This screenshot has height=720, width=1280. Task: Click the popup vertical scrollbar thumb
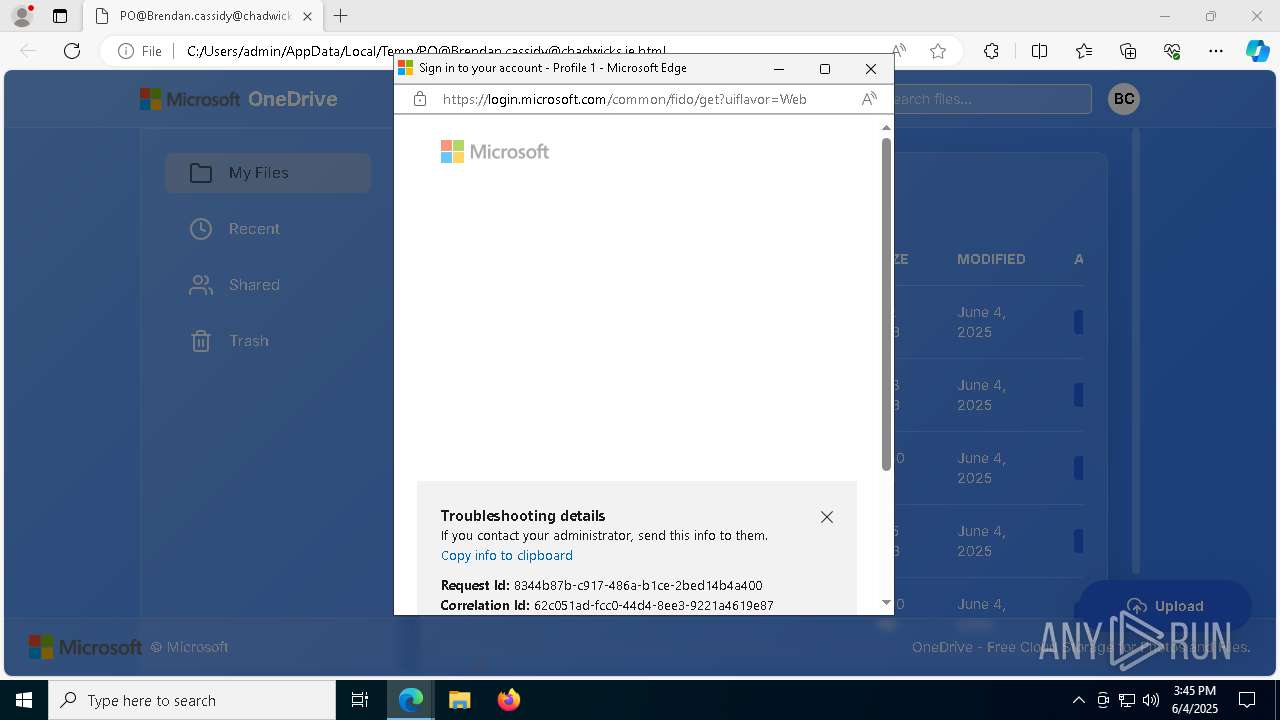click(x=886, y=304)
